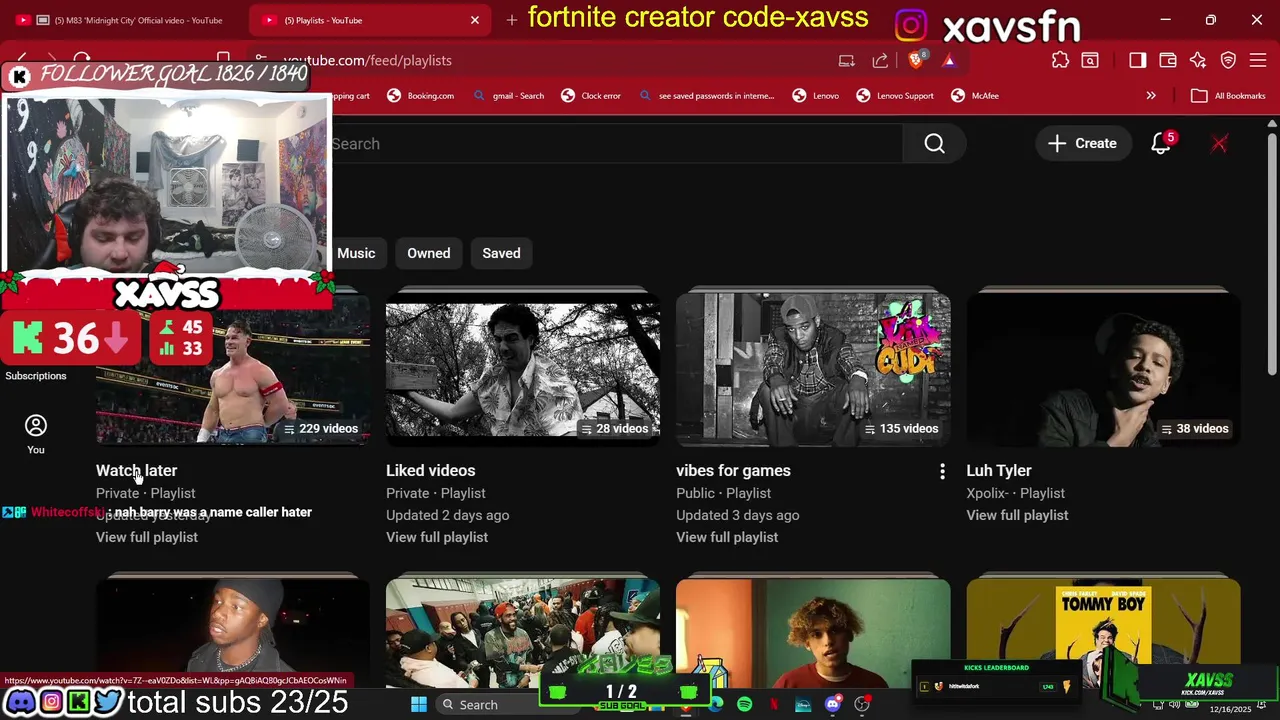Open the Liked videos playlist title
Viewport: 1280px width, 720px height.
431,471
